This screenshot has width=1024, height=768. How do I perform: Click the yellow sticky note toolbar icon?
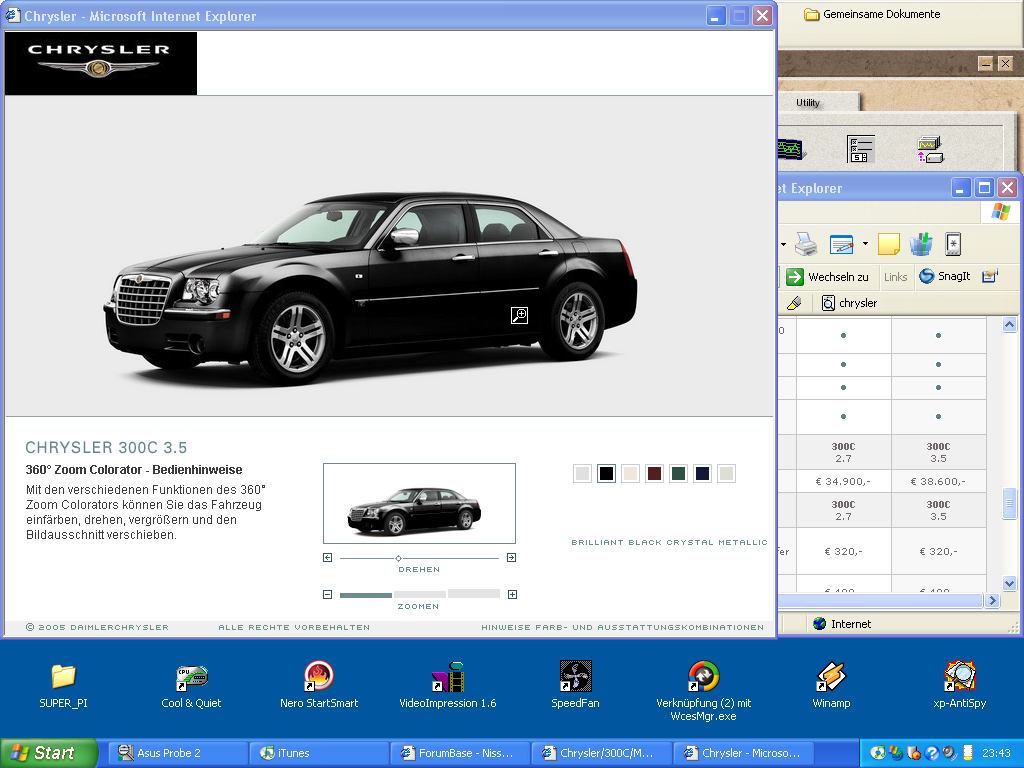pos(889,244)
